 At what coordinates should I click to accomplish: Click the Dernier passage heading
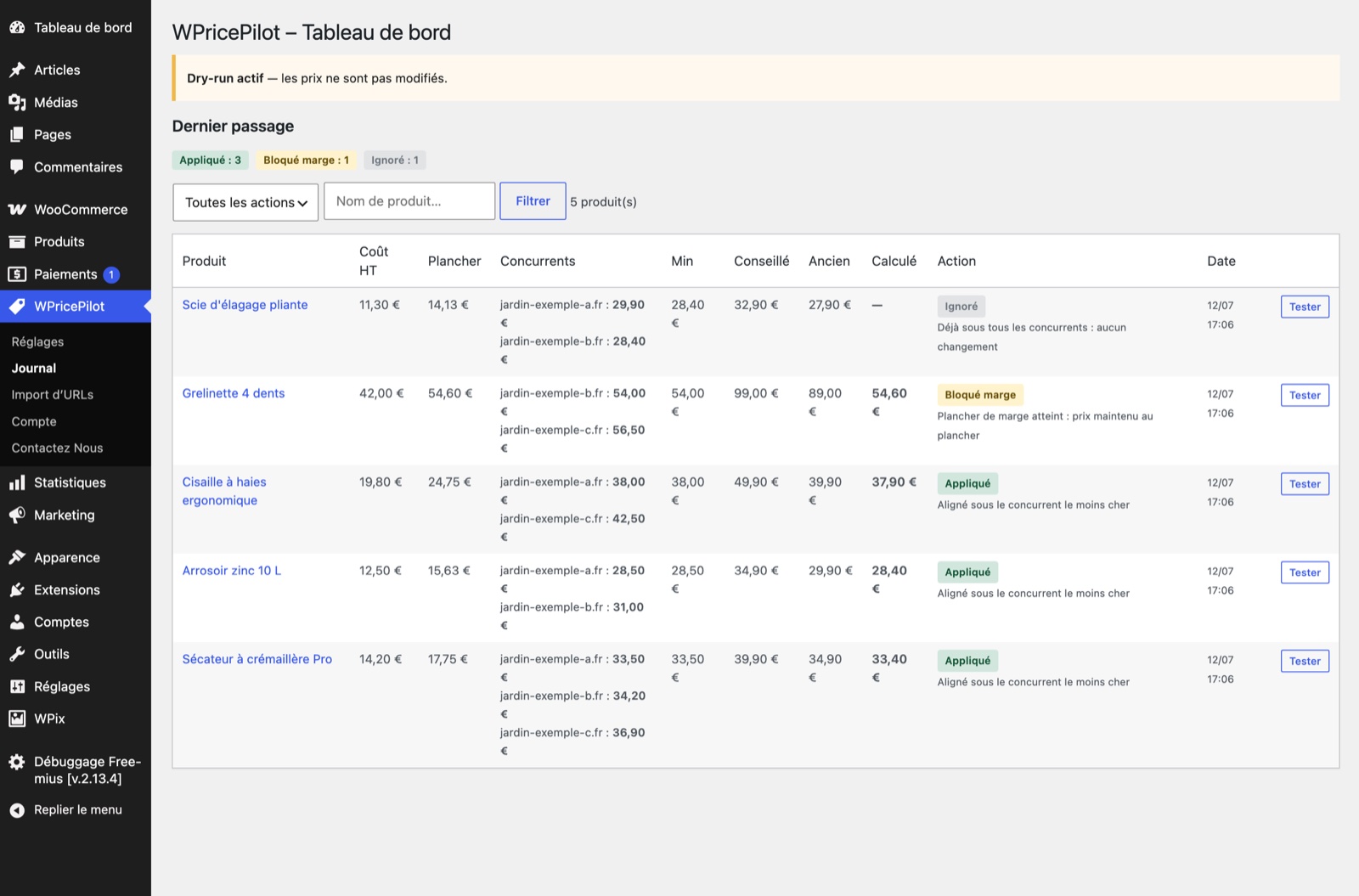233,126
